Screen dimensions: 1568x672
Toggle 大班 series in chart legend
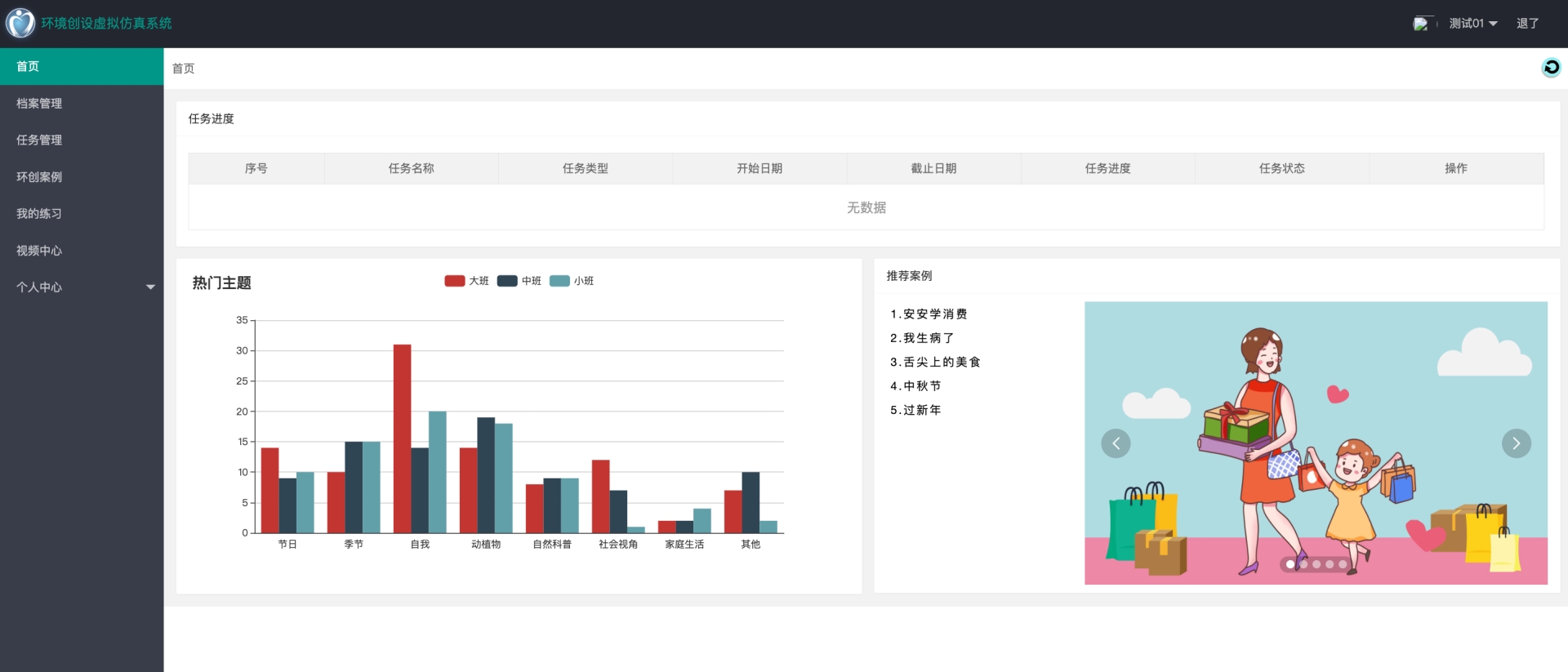pos(466,281)
